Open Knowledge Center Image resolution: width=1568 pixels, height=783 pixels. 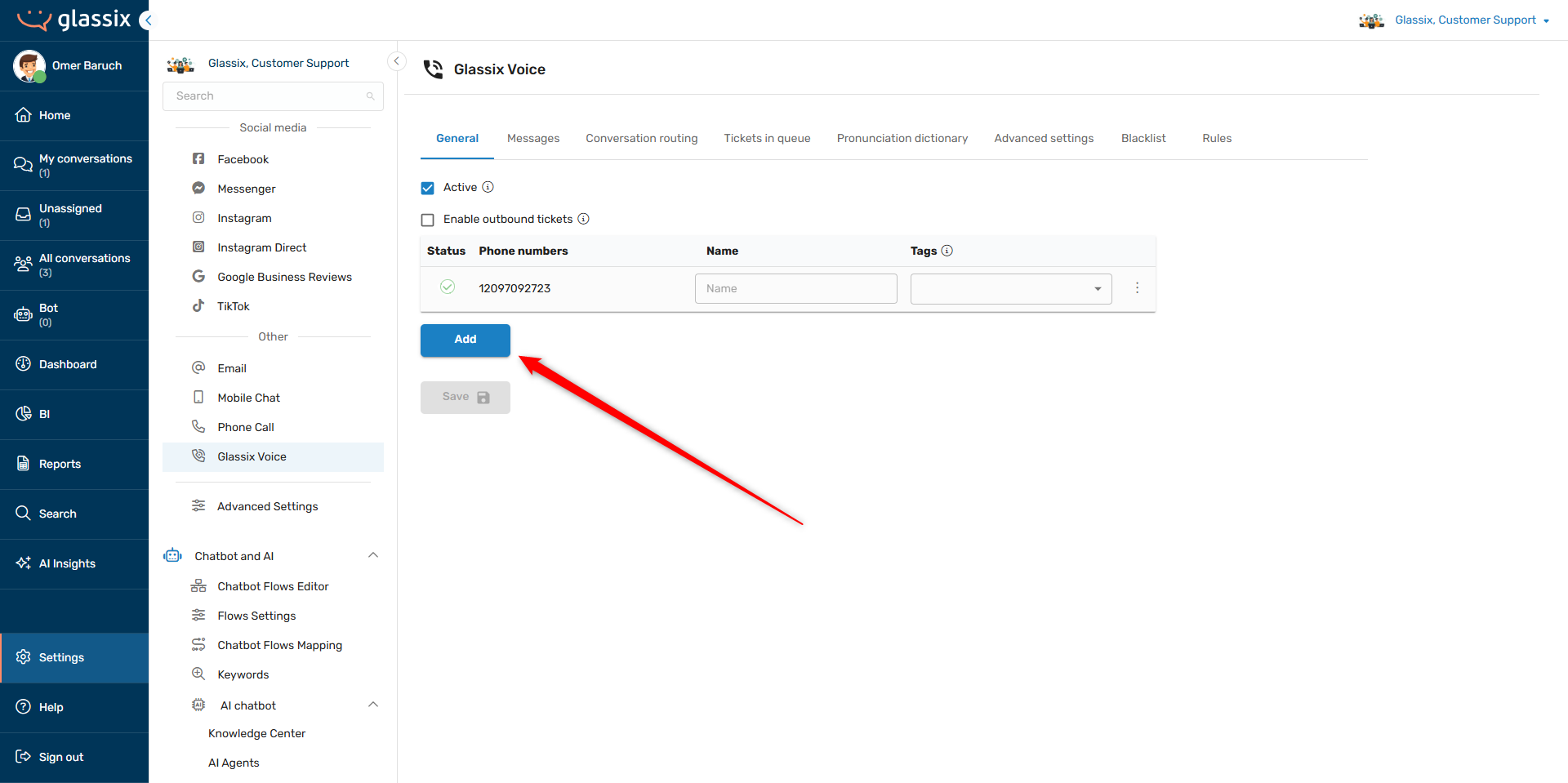(x=256, y=733)
